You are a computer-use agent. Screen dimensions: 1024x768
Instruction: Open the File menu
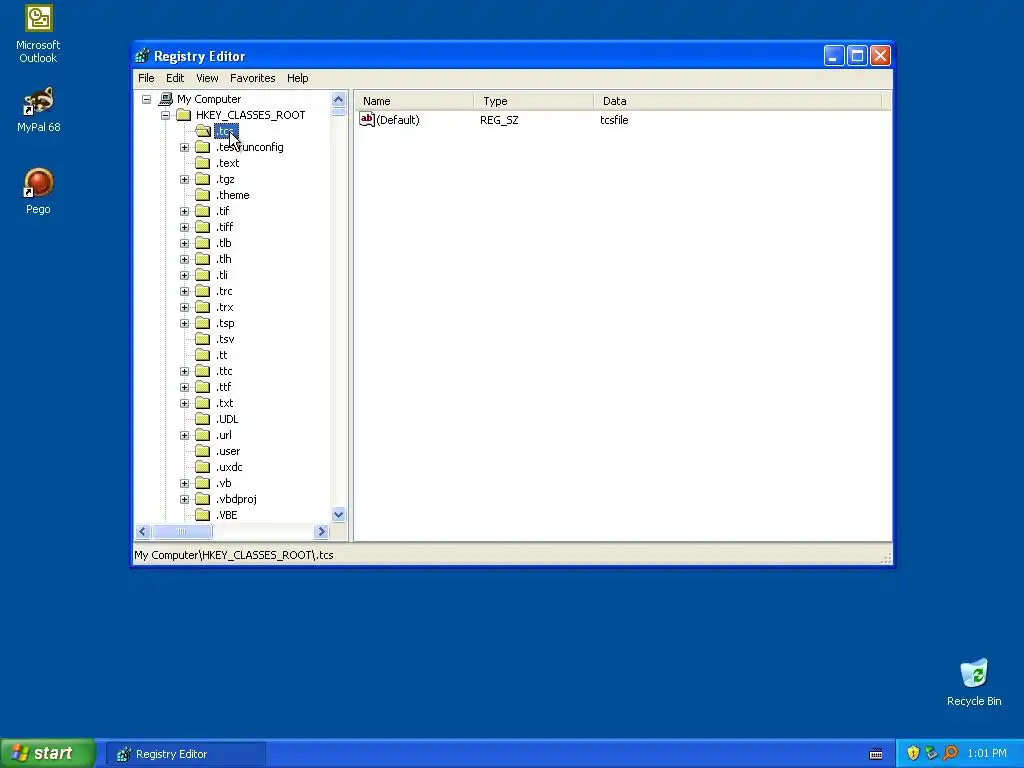click(146, 78)
